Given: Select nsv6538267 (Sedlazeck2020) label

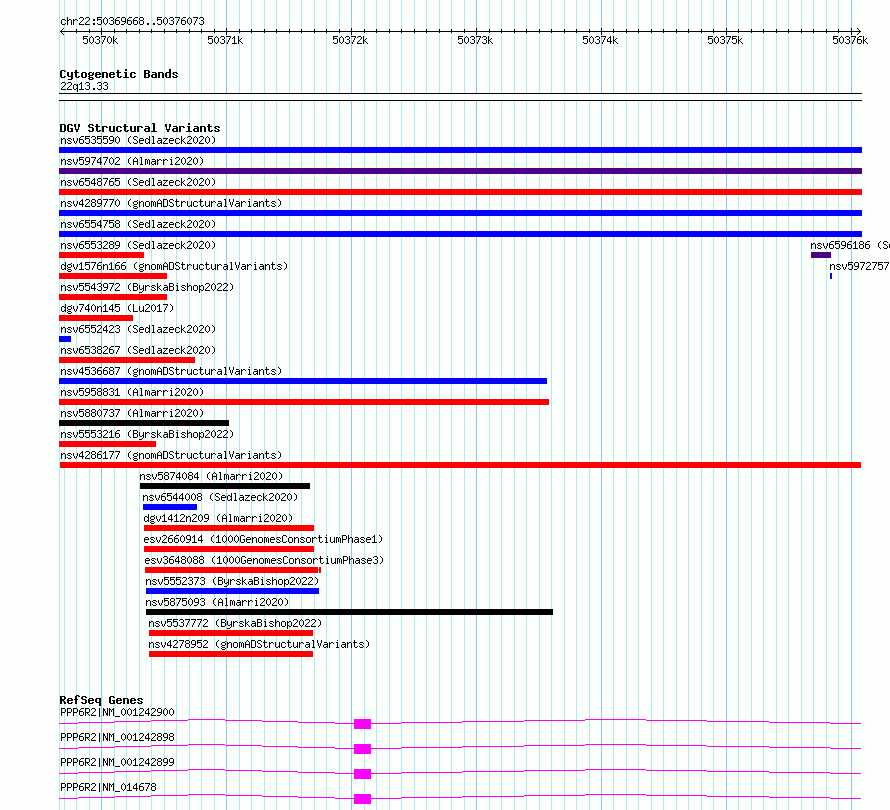Looking at the screenshot, I should [138, 350].
